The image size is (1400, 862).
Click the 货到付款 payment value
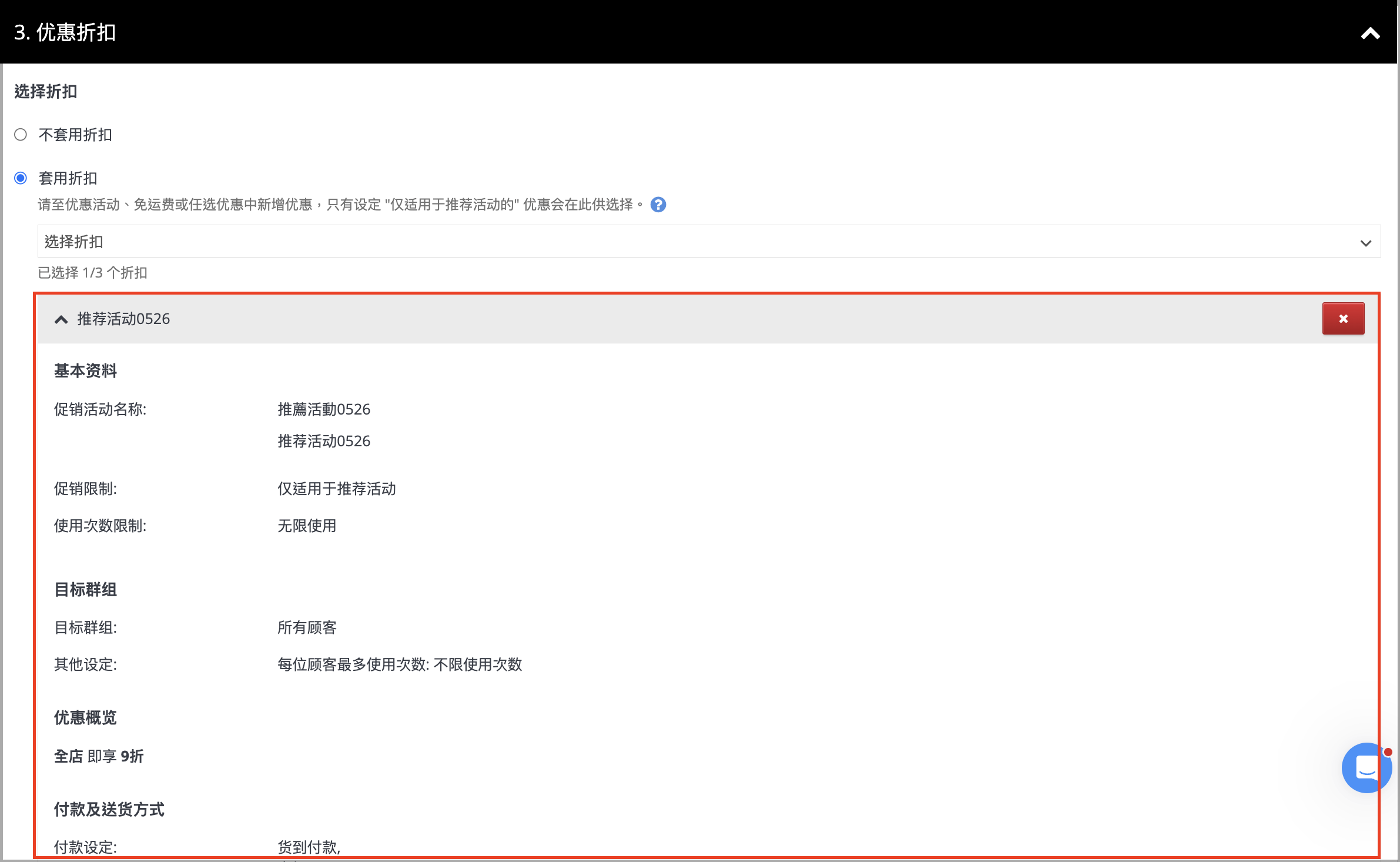309,847
